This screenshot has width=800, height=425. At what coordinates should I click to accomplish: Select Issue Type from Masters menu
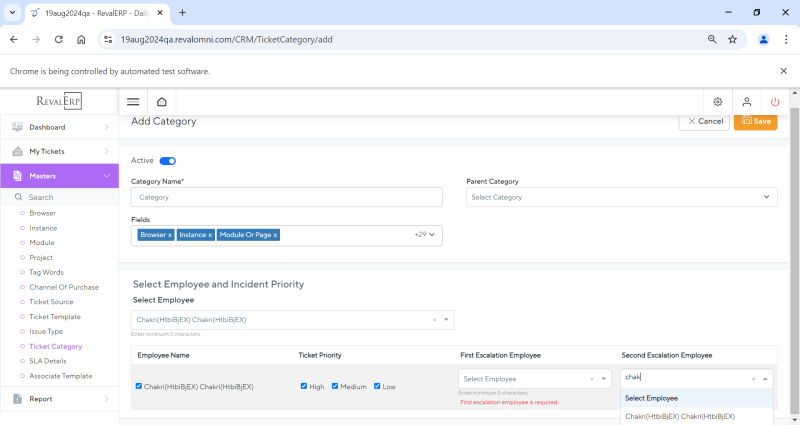click(x=47, y=331)
